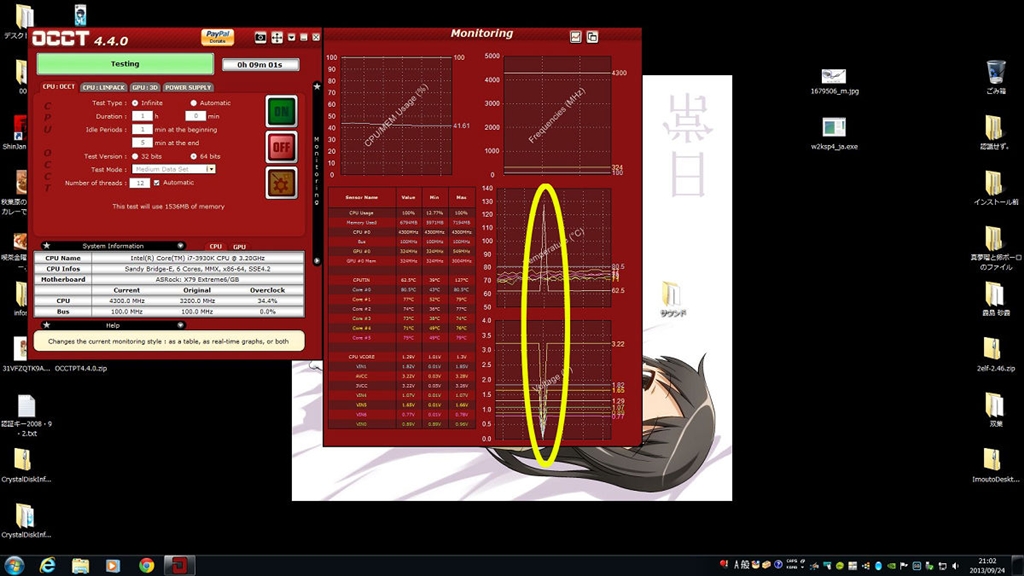
Task: Click the Monitoring window second top-right icon
Action: [592, 37]
